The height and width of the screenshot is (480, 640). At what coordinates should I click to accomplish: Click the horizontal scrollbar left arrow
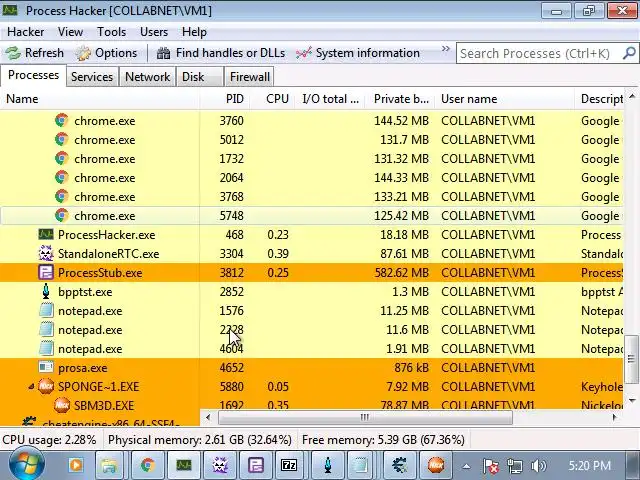(208, 417)
